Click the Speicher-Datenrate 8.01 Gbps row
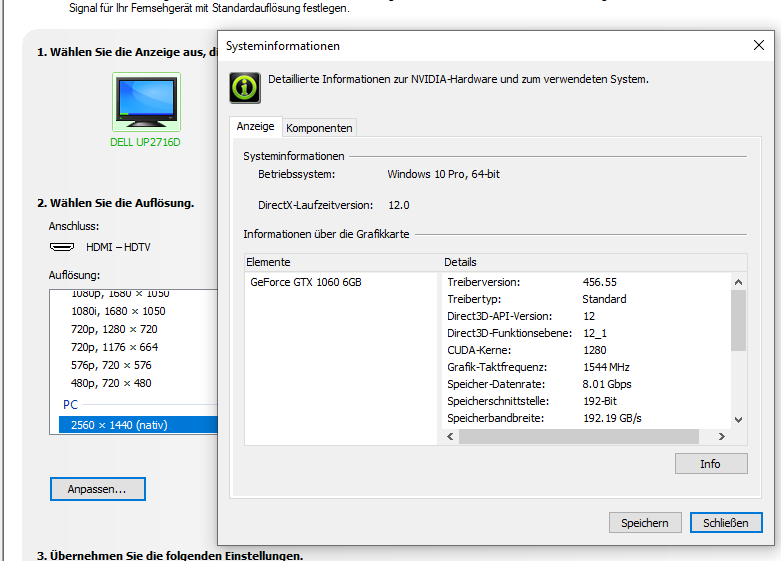 tap(586, 384)
